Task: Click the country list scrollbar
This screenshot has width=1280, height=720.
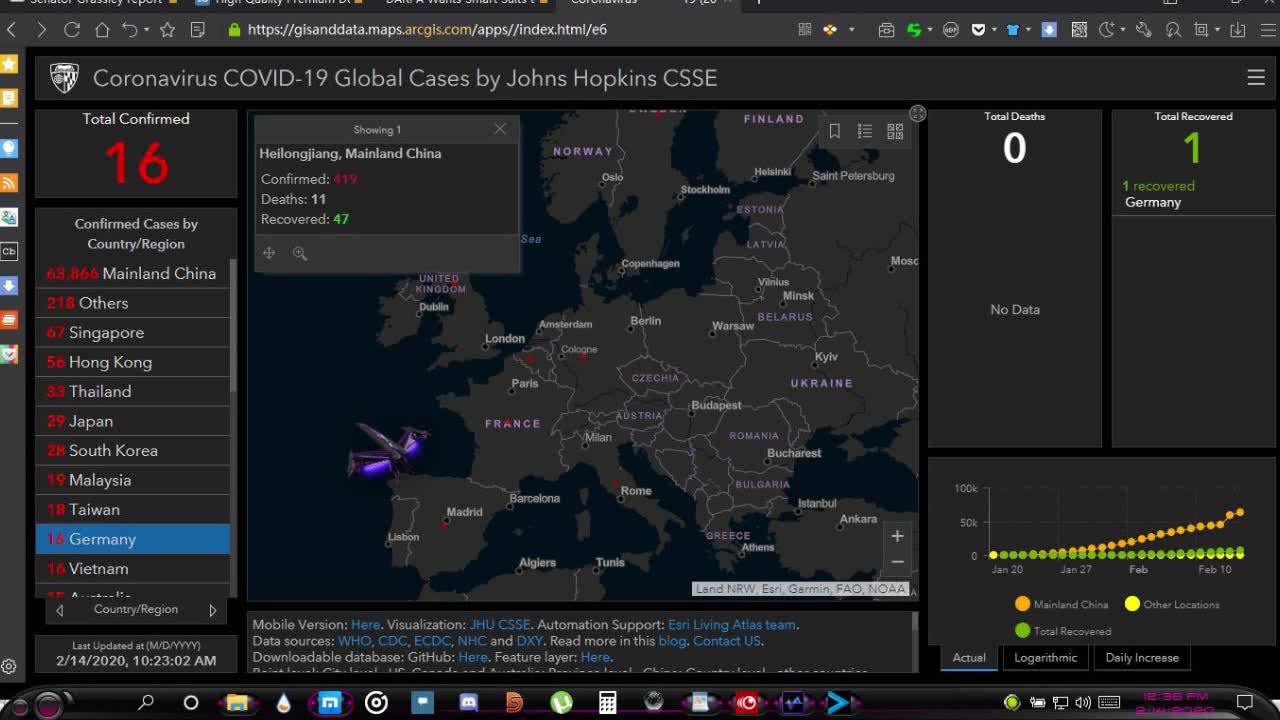Action: 233,325
